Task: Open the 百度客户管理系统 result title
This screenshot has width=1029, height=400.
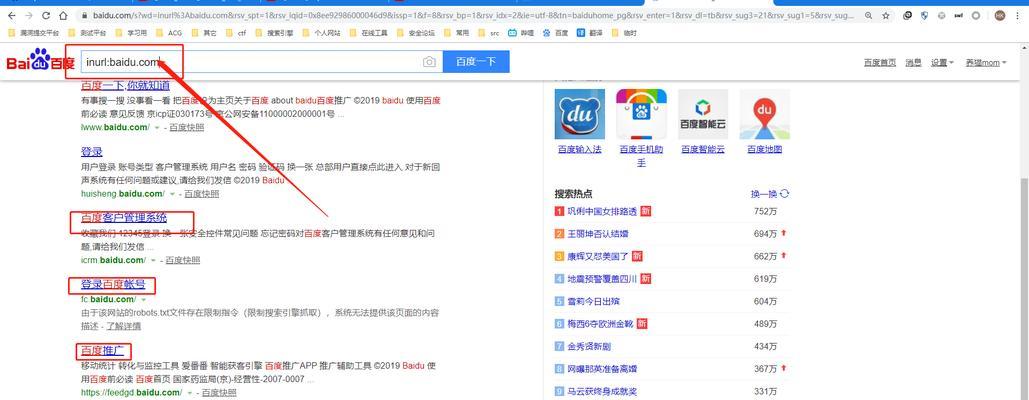Action: 124,218
